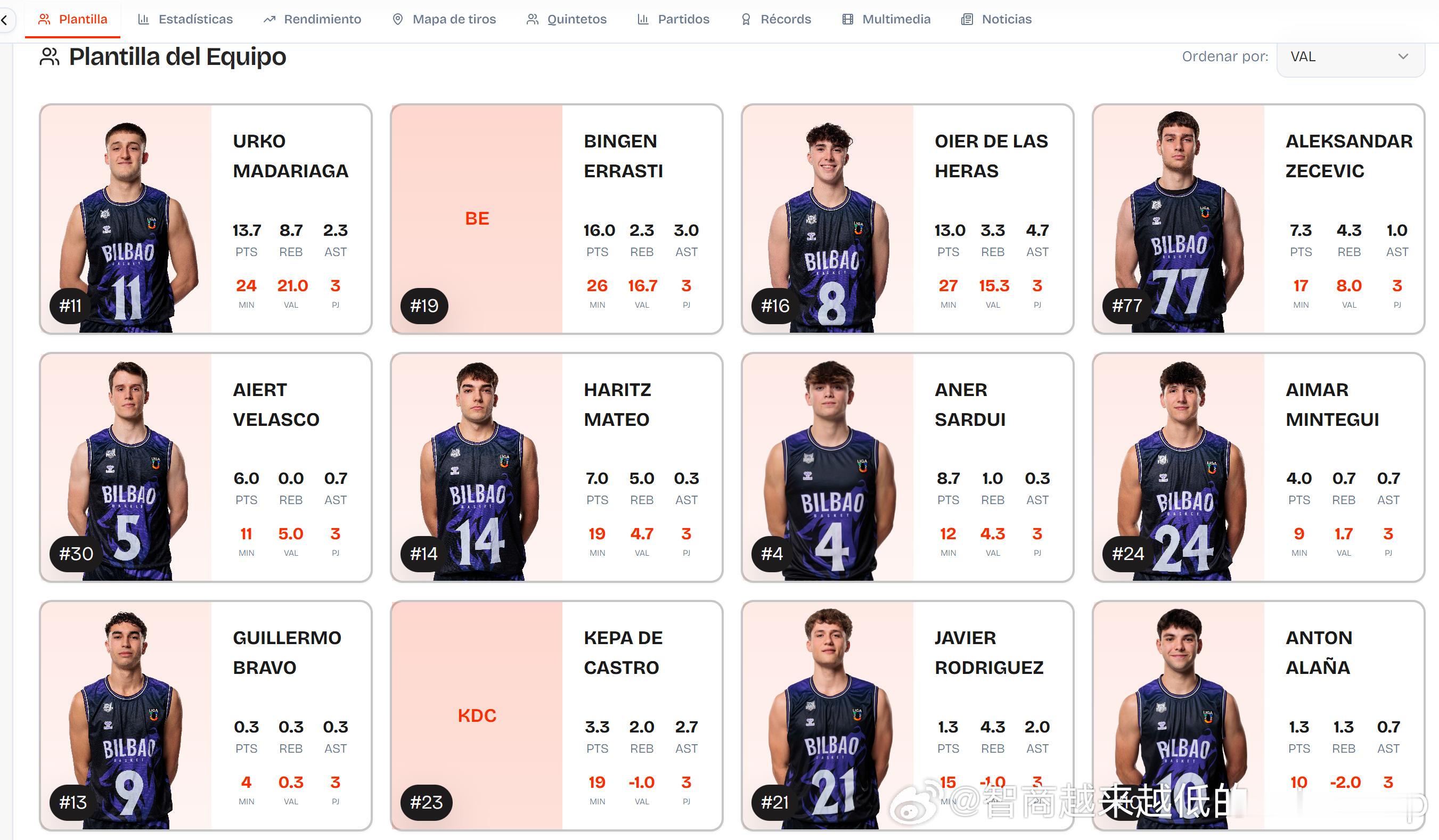Click Kepa de Castro KDC placeholder avatar
Screen dimensions: 1439x840
click(x=477, y=715)
